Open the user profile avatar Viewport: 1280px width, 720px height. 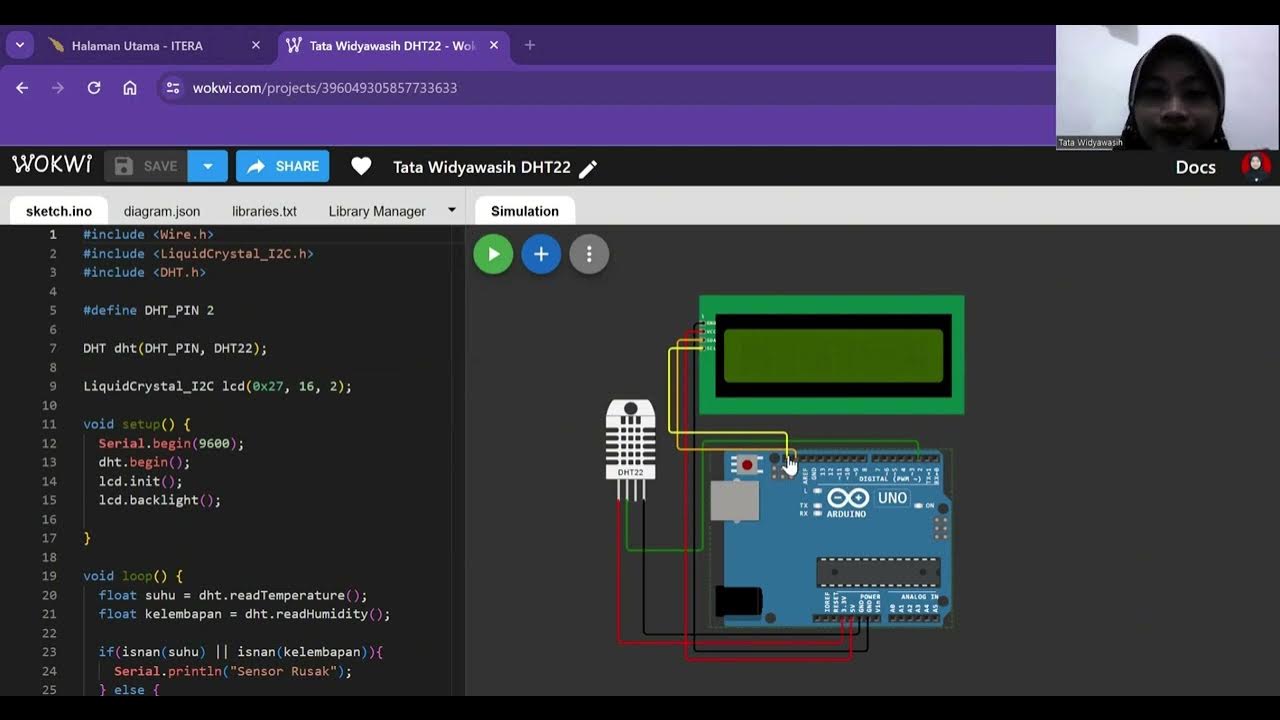click(x=1256, y=166)
